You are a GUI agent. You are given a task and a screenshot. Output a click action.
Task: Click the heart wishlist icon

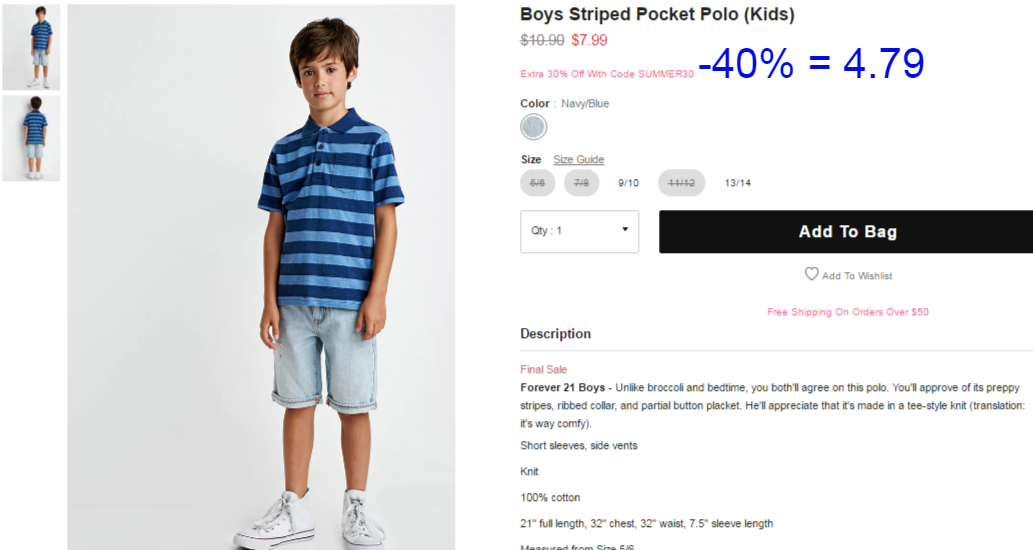pos(812,274)
